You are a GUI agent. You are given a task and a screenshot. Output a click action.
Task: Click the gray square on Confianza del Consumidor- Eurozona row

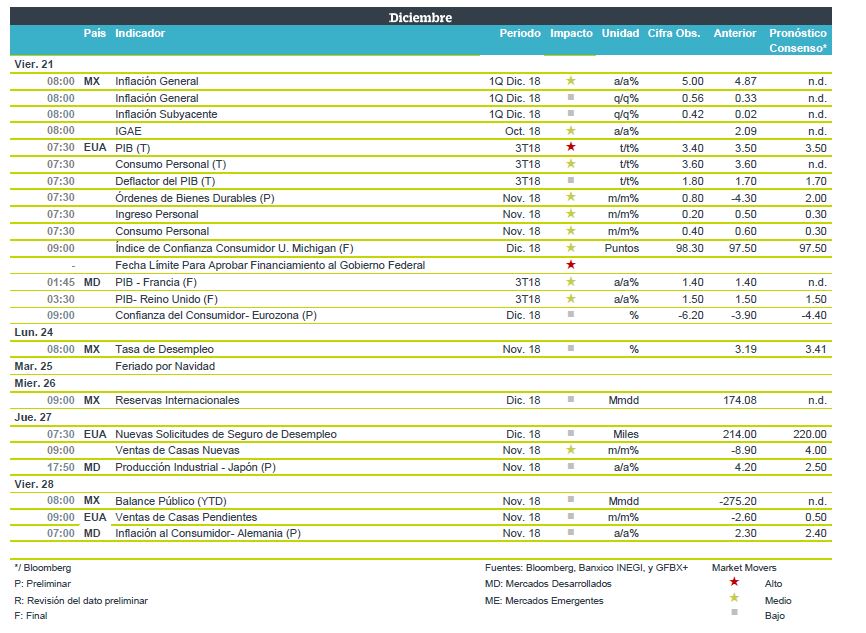click(x=571, y=314)
